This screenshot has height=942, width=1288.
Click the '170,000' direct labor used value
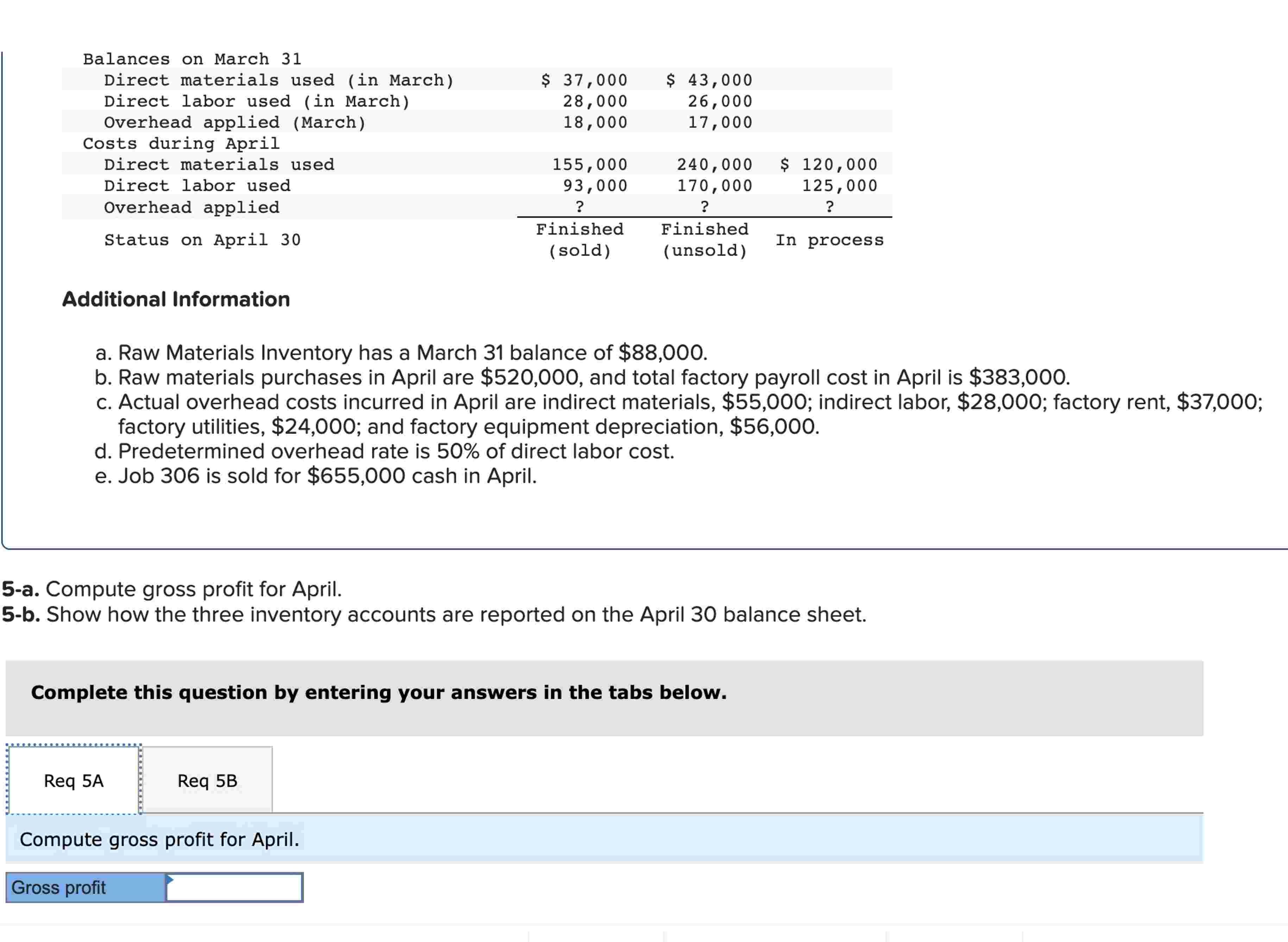714,185
